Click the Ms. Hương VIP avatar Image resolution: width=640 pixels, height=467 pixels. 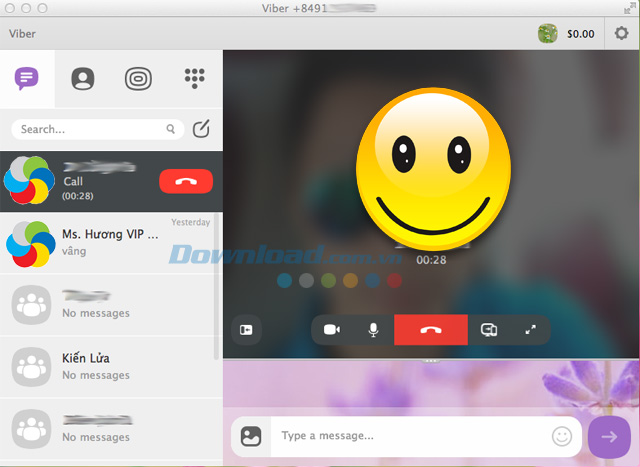point(31,244)
